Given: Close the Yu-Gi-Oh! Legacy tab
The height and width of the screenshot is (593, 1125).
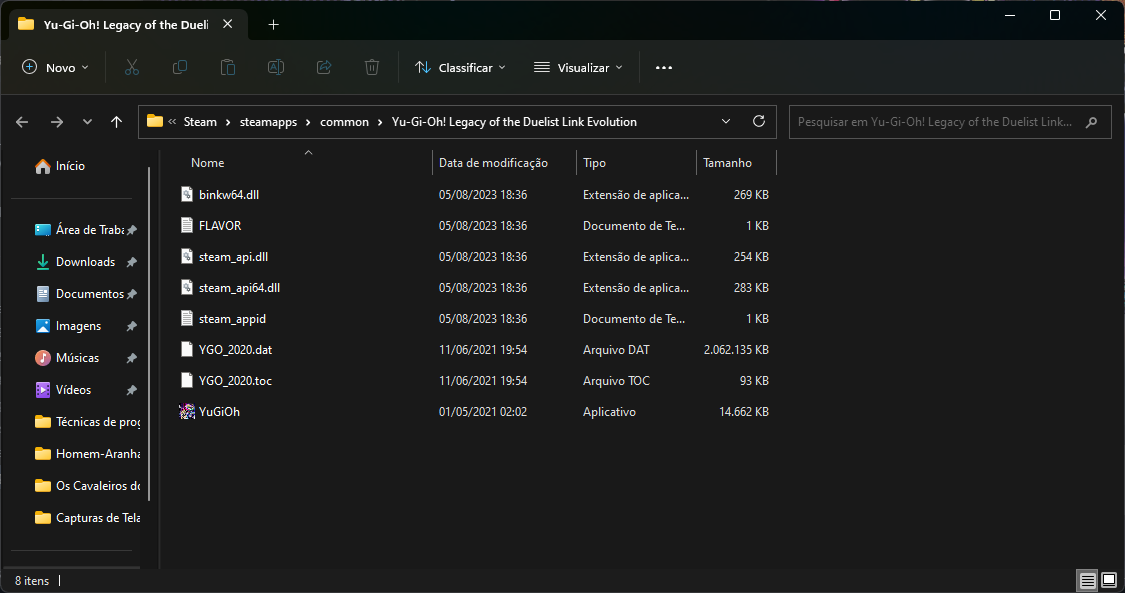Looking at the screenshot, I should click(x=227, y=24).
